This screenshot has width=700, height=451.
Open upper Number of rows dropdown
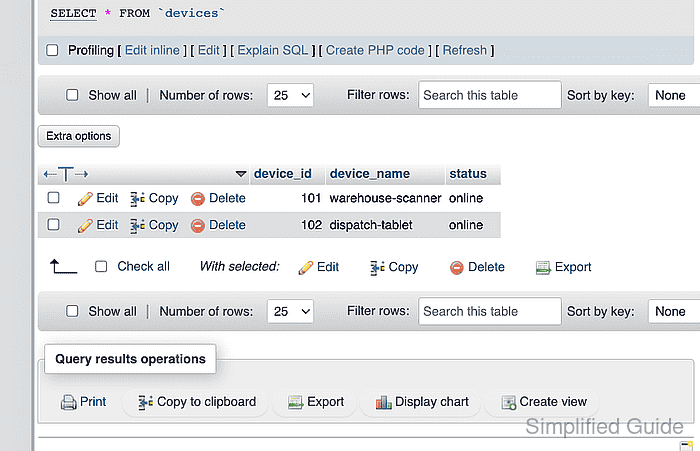pos(291,95)
